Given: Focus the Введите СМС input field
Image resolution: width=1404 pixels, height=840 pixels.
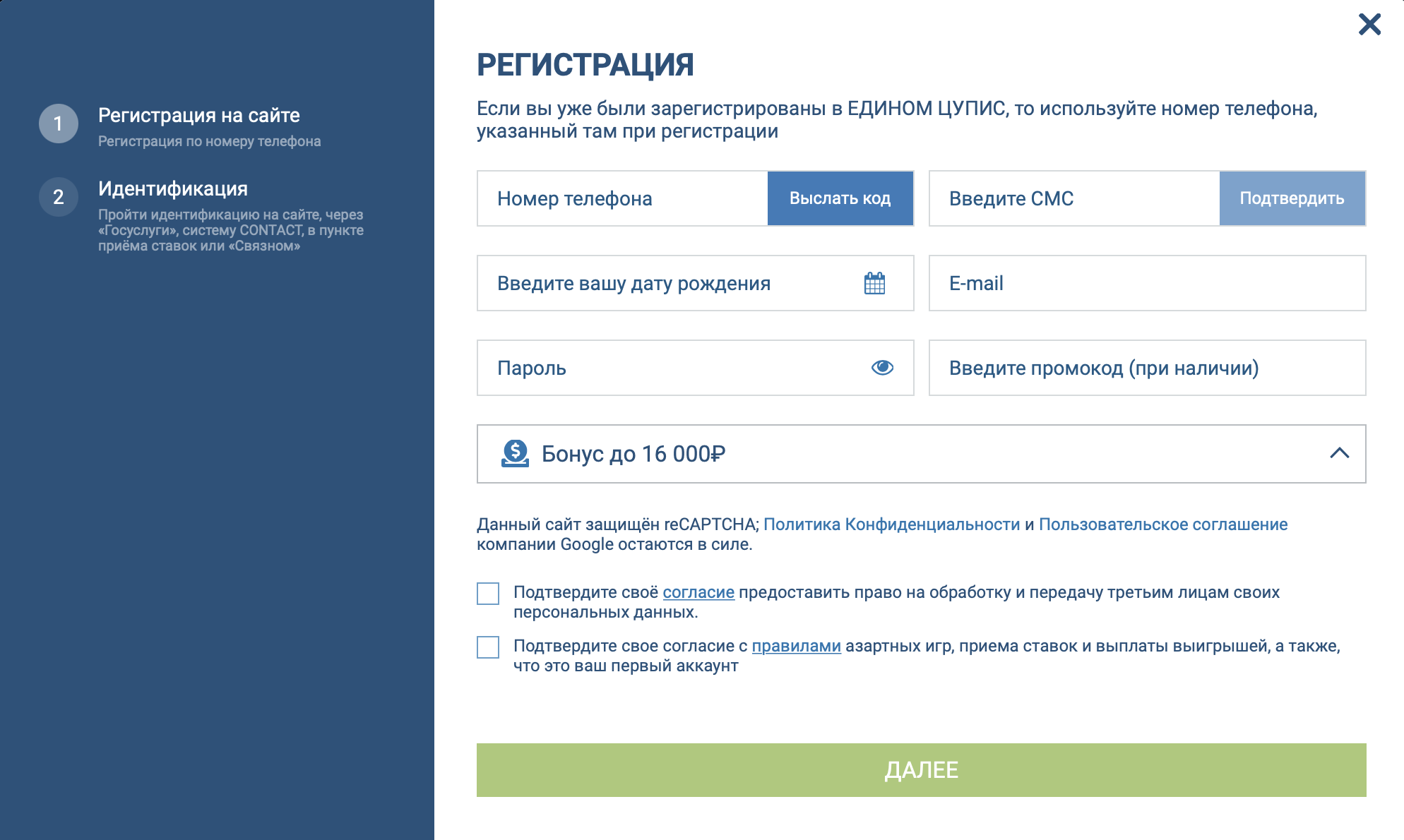Looking at the screenshot, I should pos(1075,198).
